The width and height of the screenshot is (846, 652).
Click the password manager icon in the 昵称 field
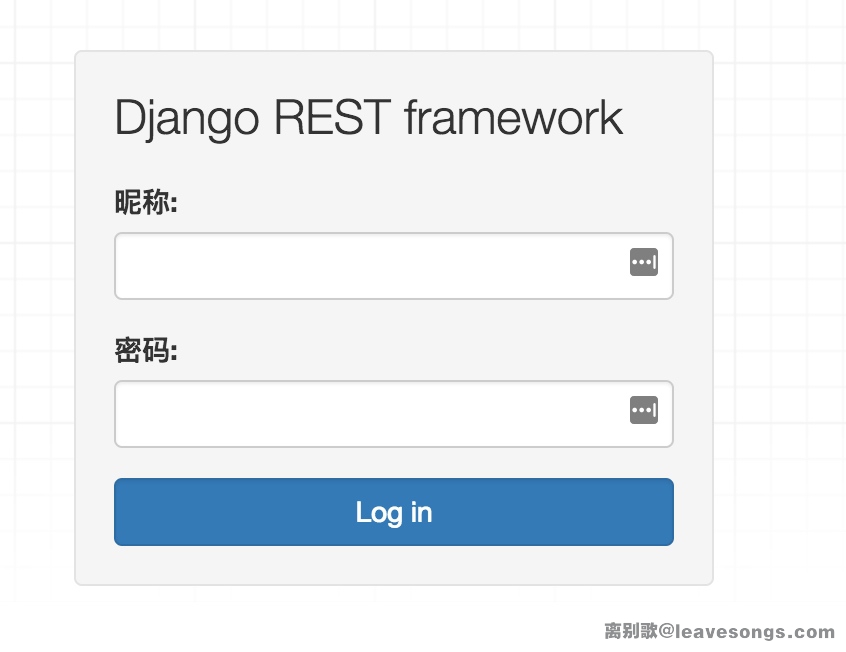click(x=644, y=263)
